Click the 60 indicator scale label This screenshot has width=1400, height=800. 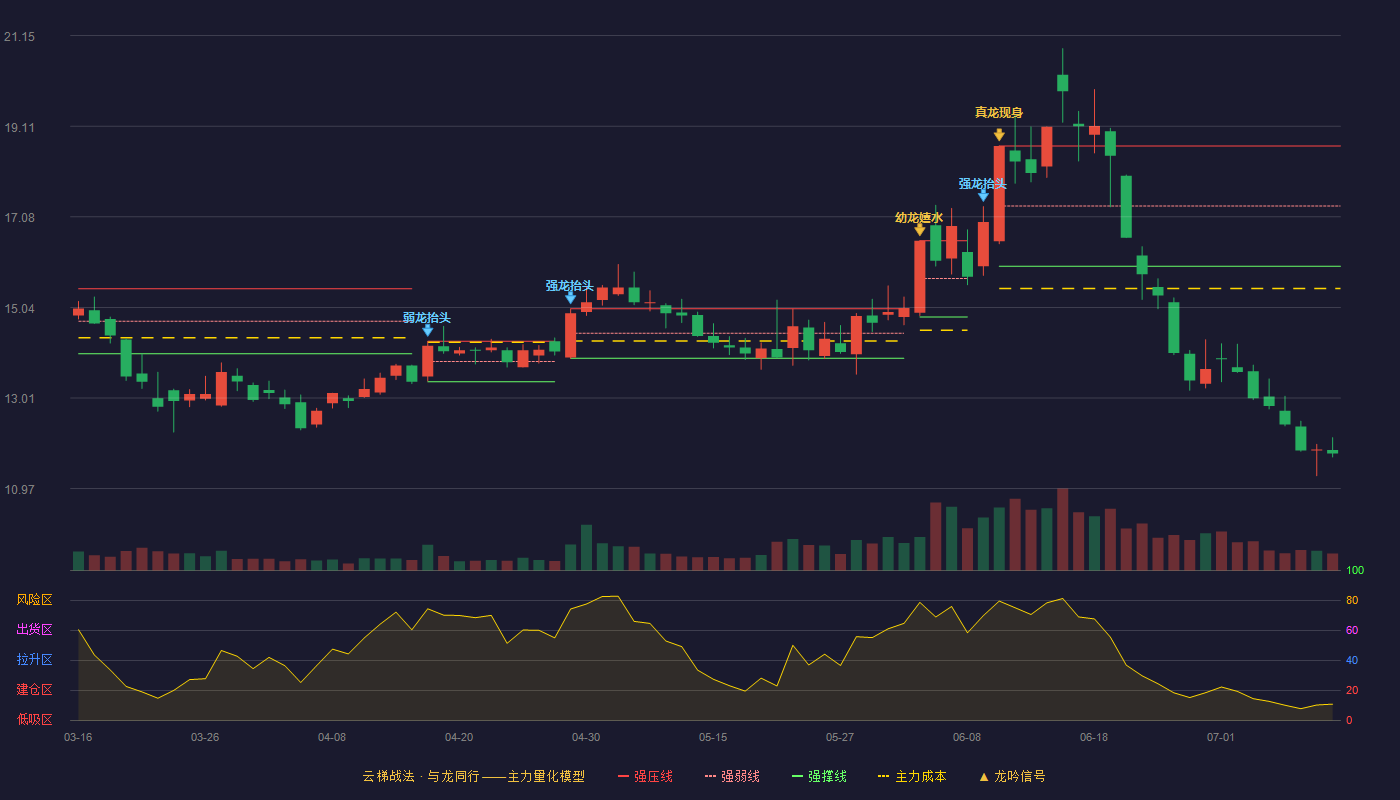pos(1352,631)
